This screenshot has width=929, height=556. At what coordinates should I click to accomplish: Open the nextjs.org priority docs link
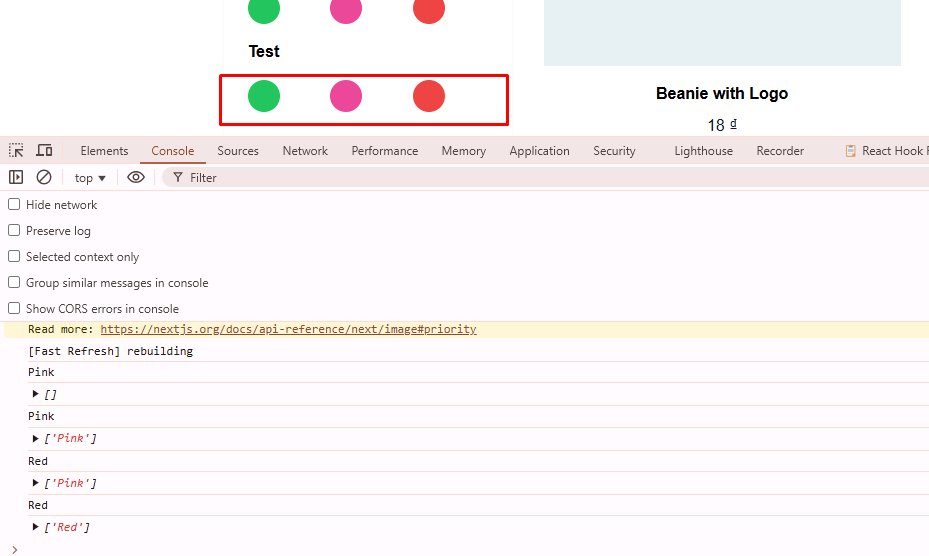click(288, 329)
